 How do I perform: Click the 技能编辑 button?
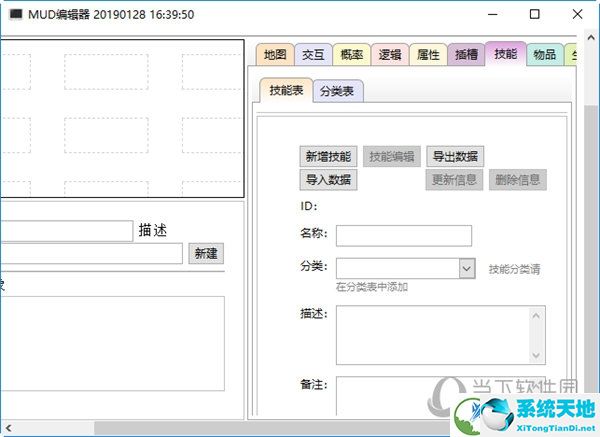(392, 157)
